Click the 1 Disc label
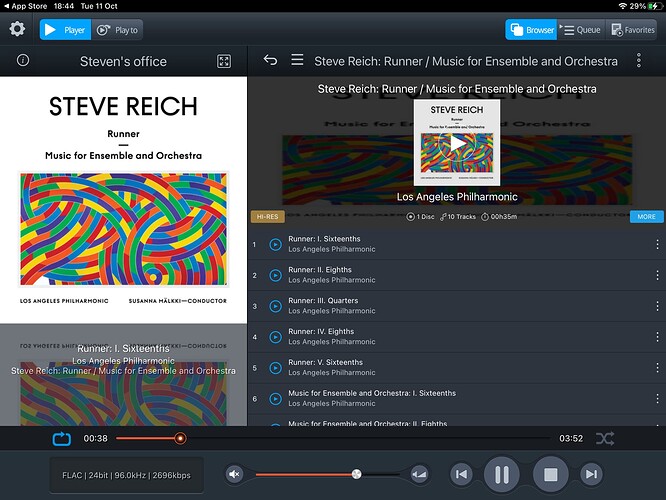 point(420,217)
